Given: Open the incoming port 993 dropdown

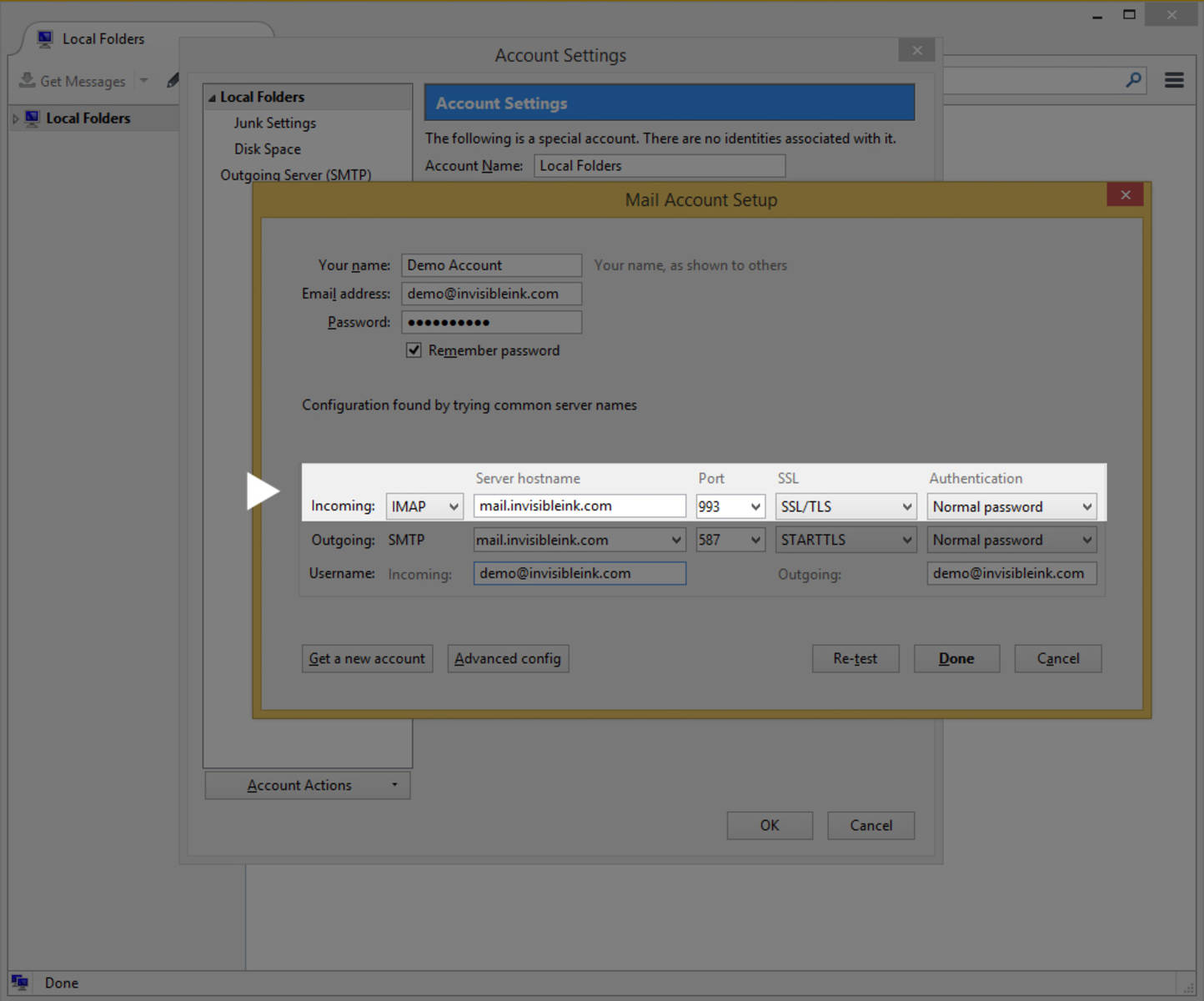Looking at the screenshot, I should pos(730,506).
